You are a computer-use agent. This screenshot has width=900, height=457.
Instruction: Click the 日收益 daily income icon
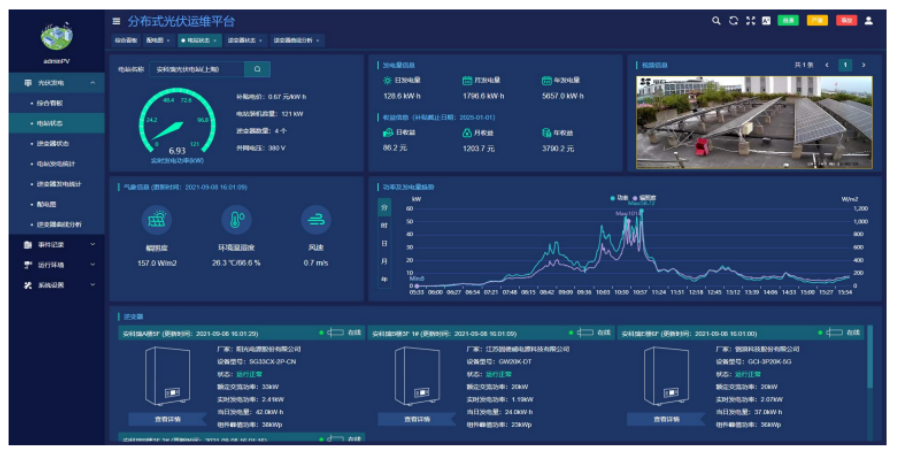coord(388,133)
